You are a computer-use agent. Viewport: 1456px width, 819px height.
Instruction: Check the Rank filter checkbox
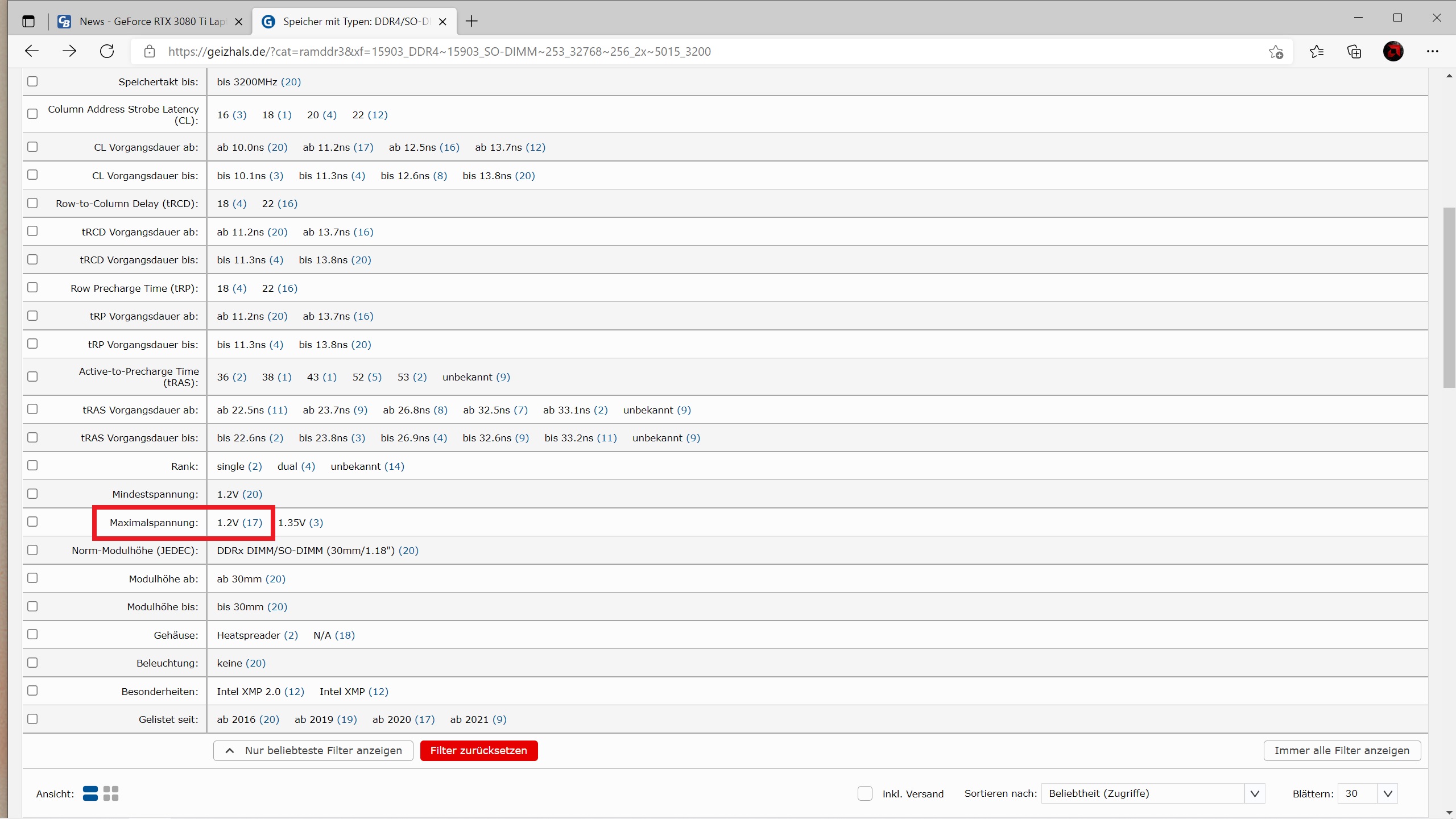pyautogui.click(x=32, y=466)
